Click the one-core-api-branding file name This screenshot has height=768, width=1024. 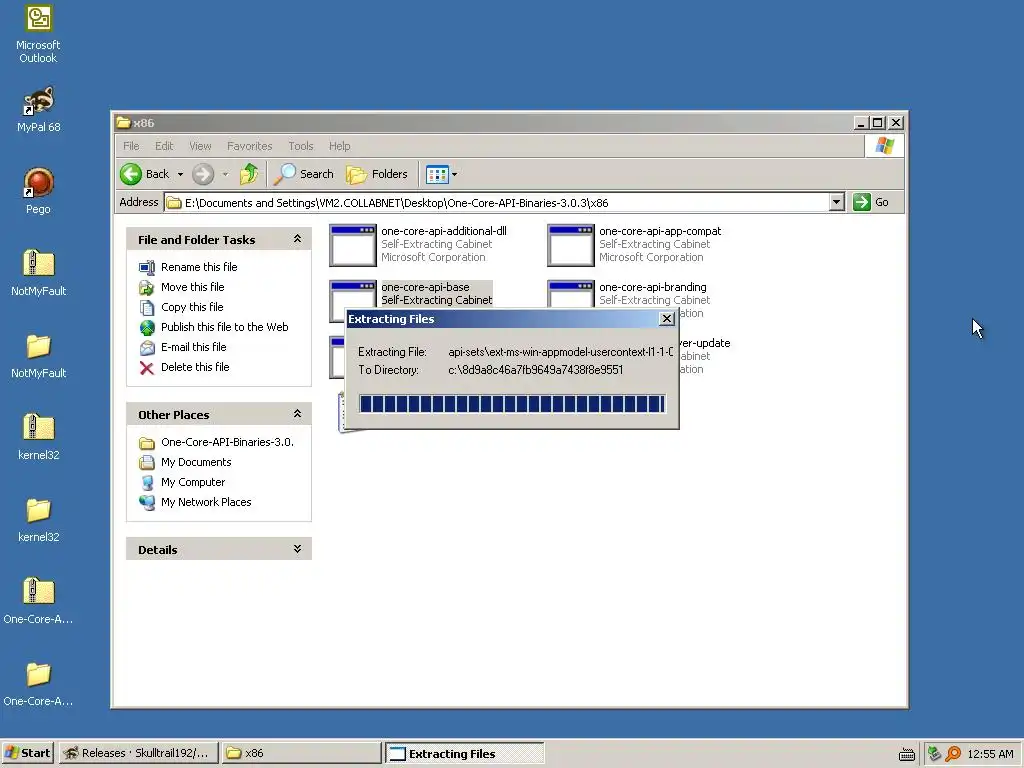652,287
